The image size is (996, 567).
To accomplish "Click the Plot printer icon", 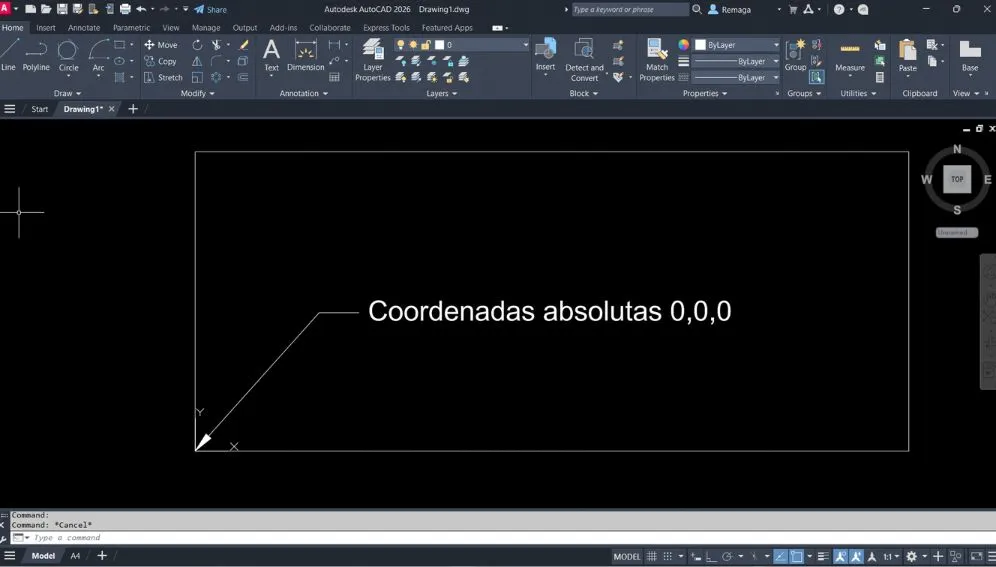I will click(125, 10).
